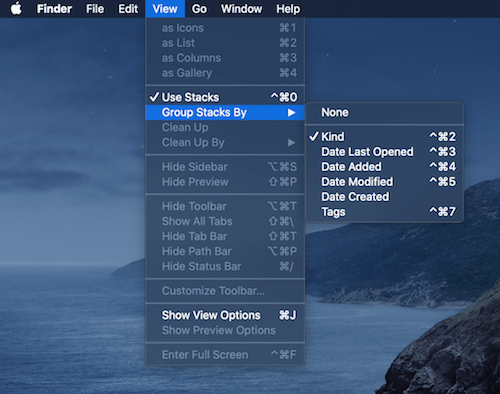The width and height of the screenshot is (500, 394).
Task: Click the Enter Full Screen entry
Action: click(x=225, y=355)
